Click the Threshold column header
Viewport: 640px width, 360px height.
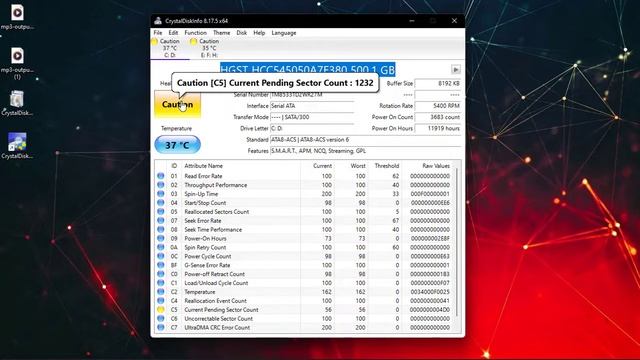pyautogui.click(x=387, y=166)
